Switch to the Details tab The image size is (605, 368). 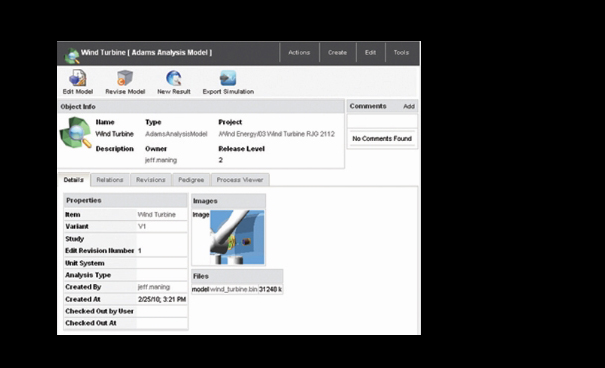(74, 180)
